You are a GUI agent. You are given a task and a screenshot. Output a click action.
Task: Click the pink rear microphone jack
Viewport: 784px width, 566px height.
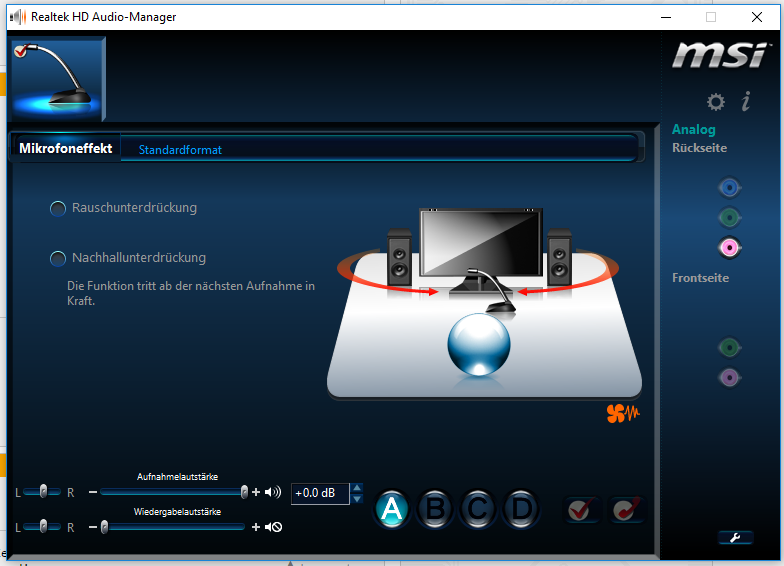(x=730, y=248)
